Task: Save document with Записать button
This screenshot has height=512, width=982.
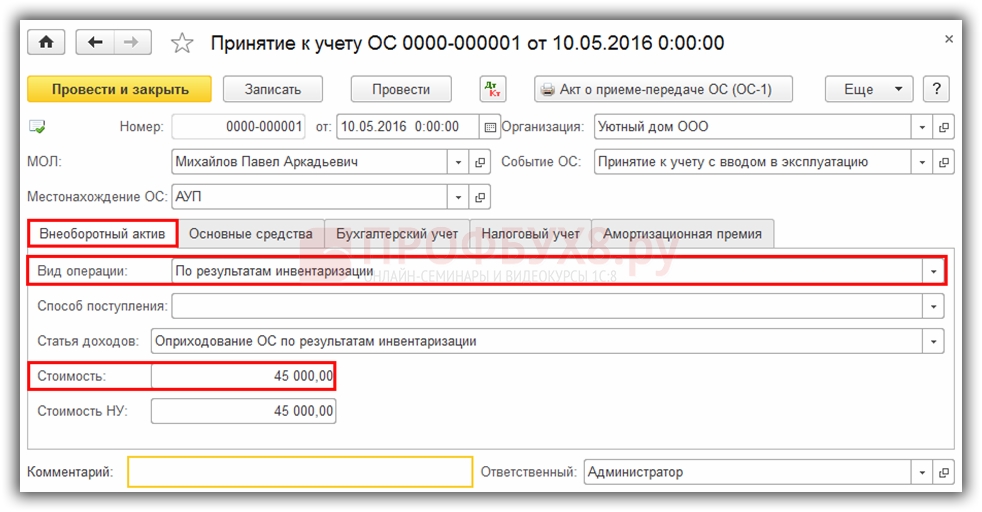Action: click(x=272, y=90)
